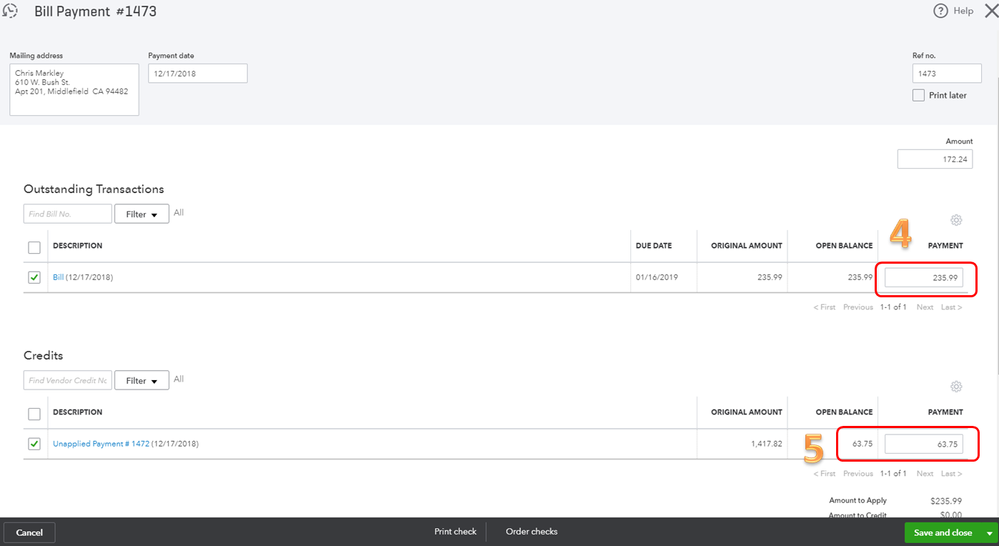Click the bill Payment field showing 235.99
999x546 pixels.
click(x=923, y=278)
